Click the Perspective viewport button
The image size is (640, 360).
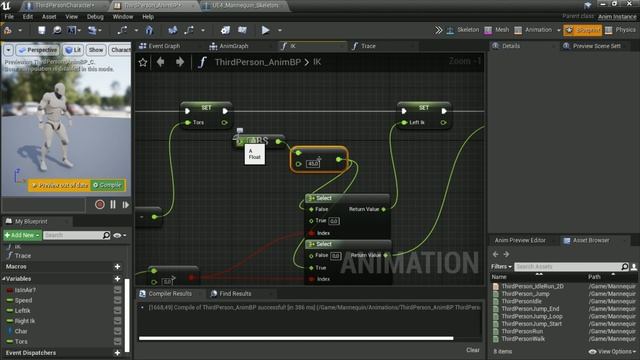pos(38,50)
